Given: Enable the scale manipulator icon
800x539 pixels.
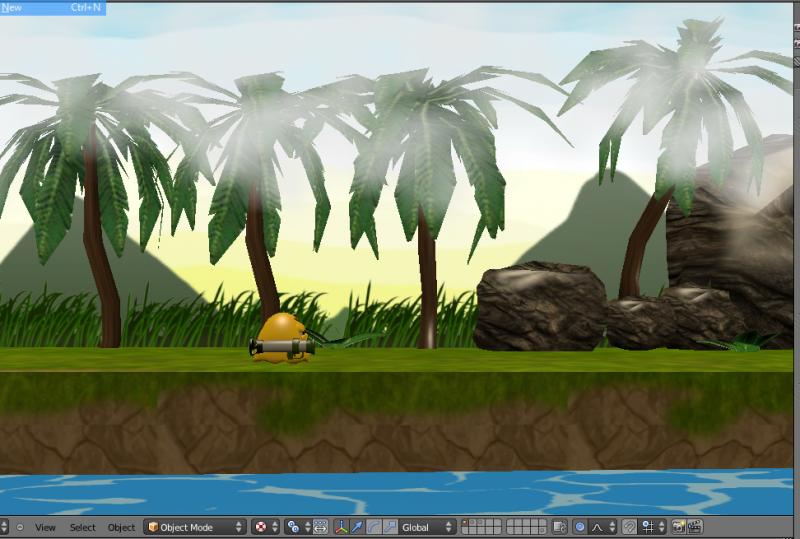Looking at the screenshot, I should (390, 527).
